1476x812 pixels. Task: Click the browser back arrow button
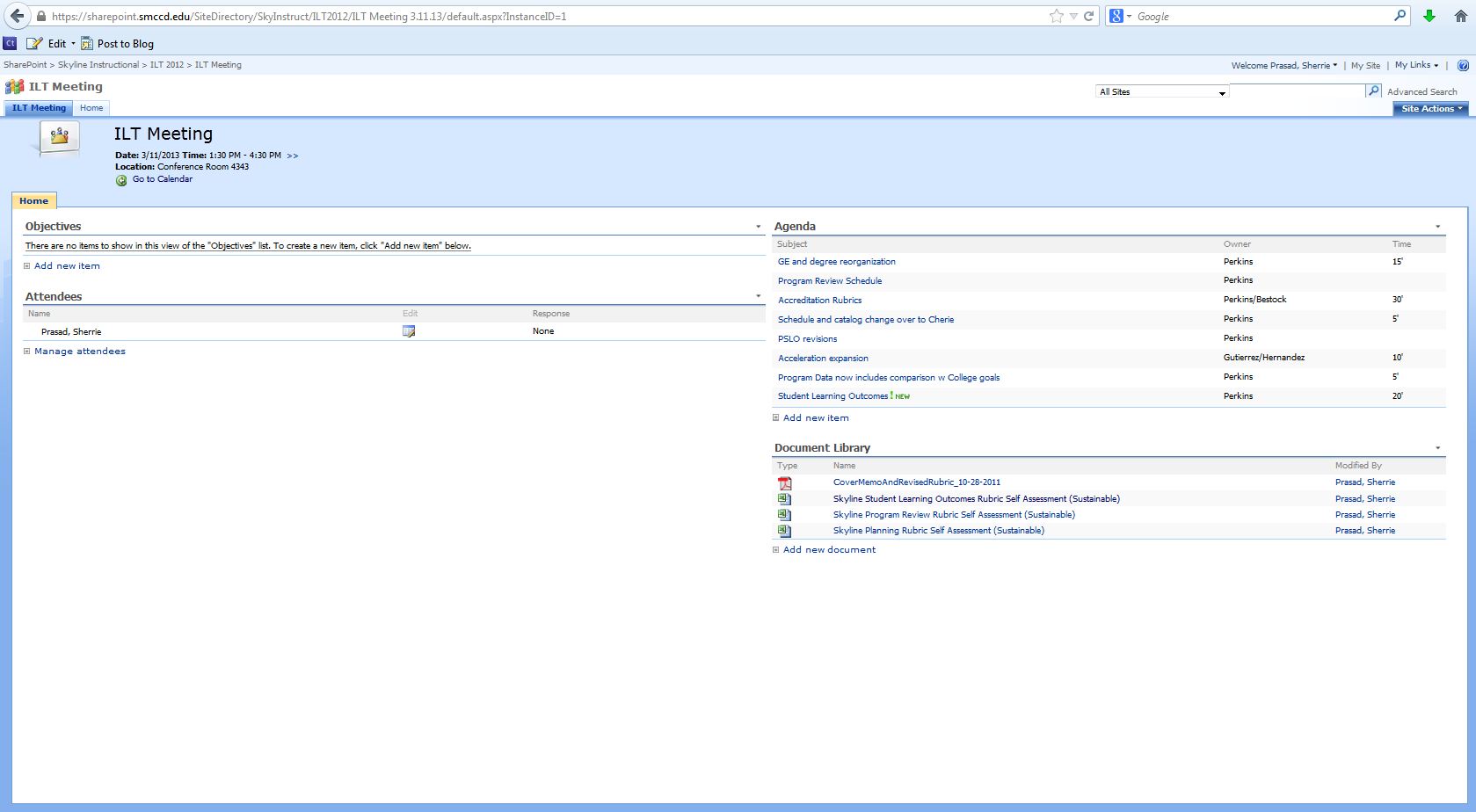17,16
